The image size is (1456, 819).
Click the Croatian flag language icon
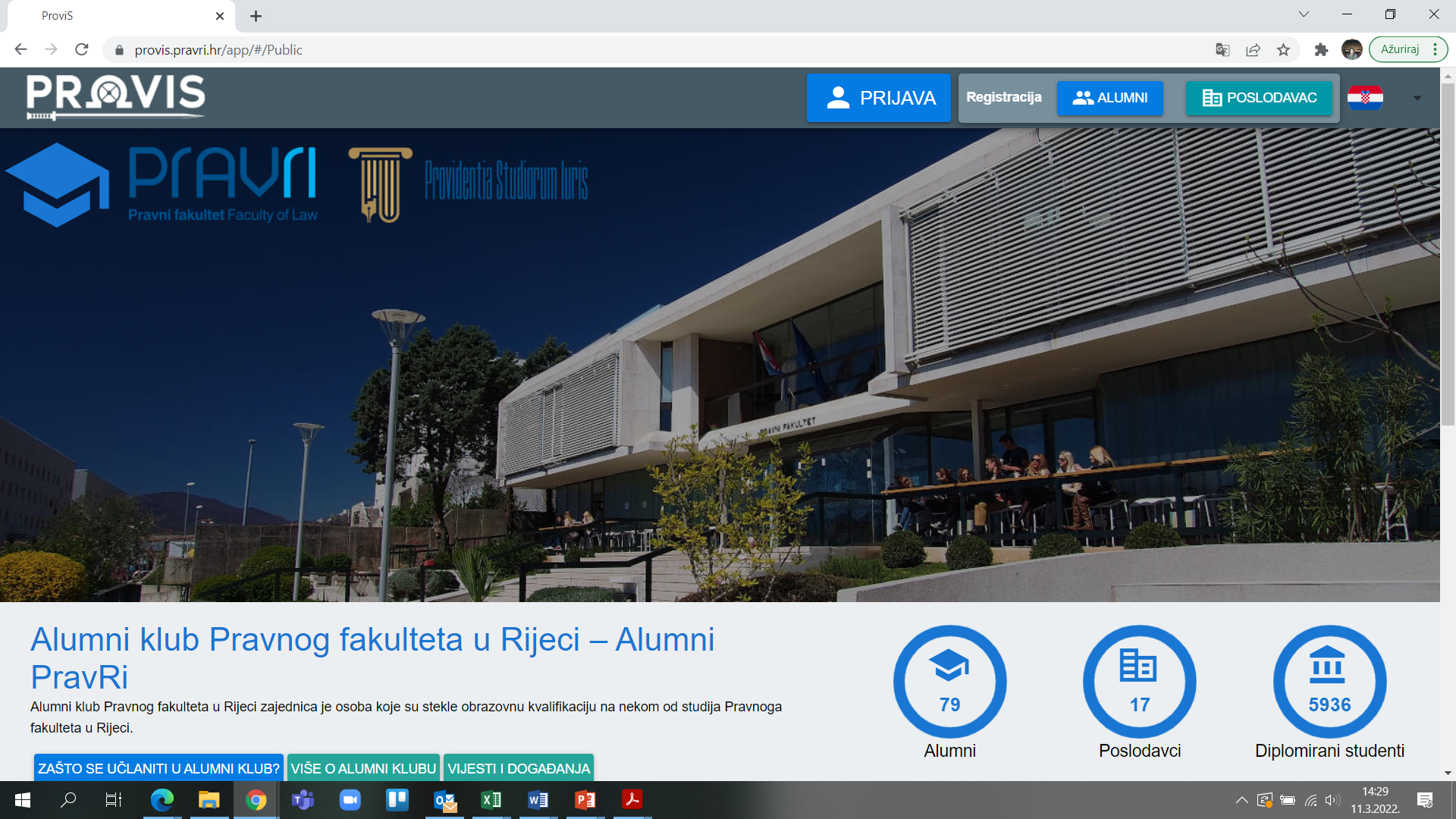1365,98
